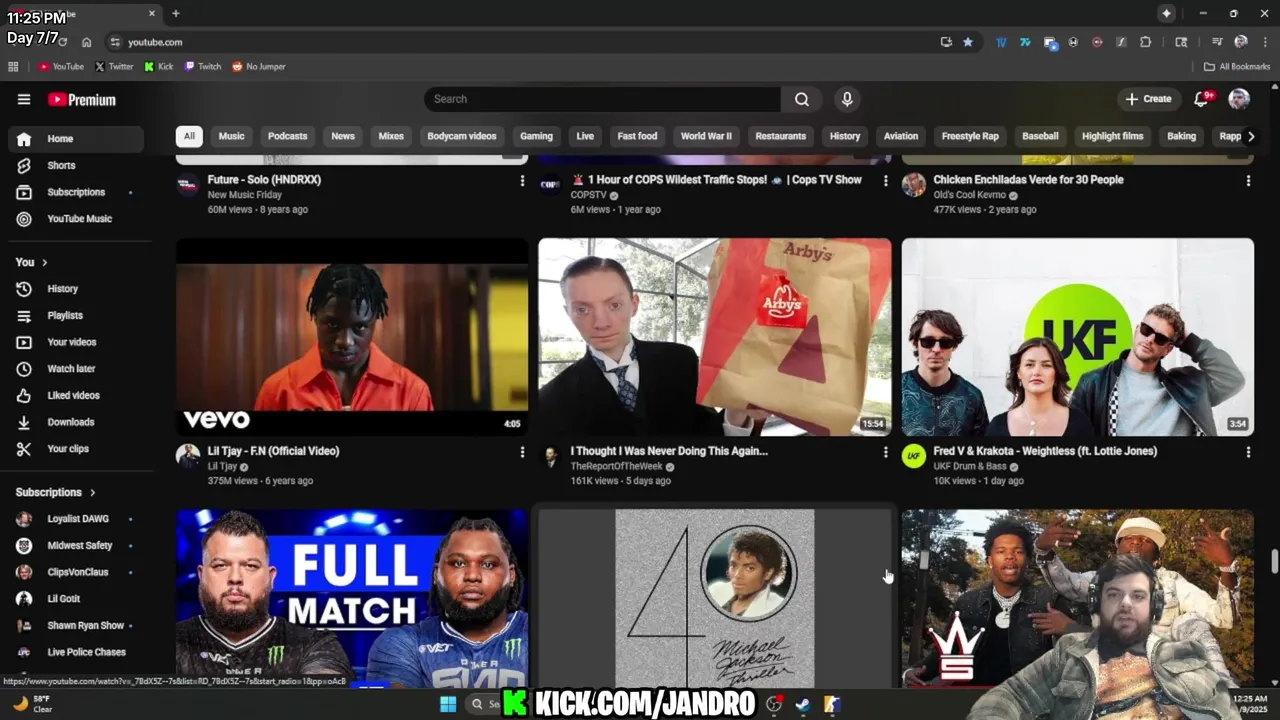Open YouTube Music in sidebar
1280x720 pixels.
click(x=75, y=219)
